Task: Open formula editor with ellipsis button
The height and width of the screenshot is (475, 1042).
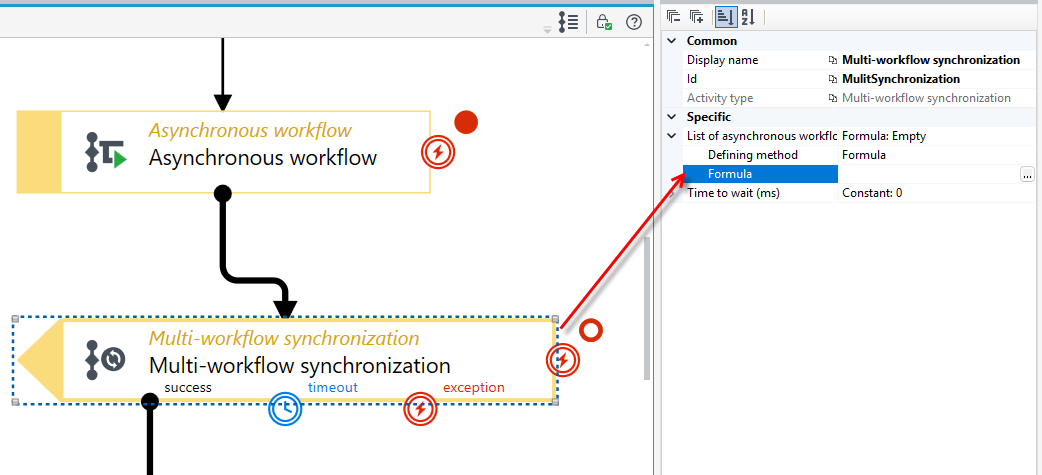Action: (1027, 174)
